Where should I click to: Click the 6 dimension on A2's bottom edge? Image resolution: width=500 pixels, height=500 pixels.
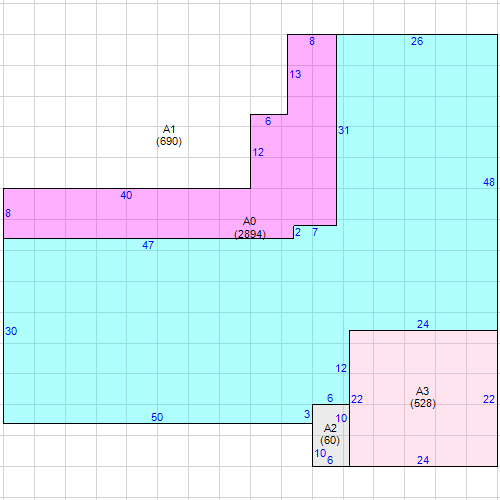click(330, 460)
